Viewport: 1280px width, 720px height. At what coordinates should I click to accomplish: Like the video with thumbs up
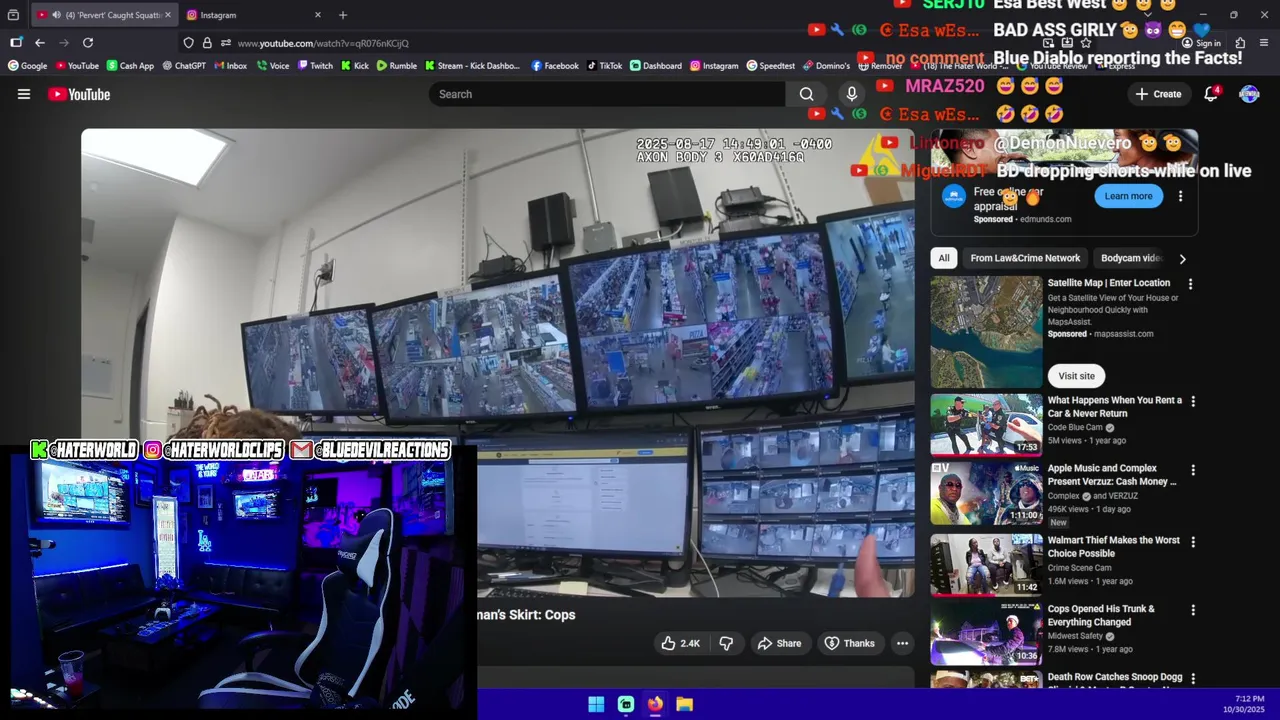681,643
